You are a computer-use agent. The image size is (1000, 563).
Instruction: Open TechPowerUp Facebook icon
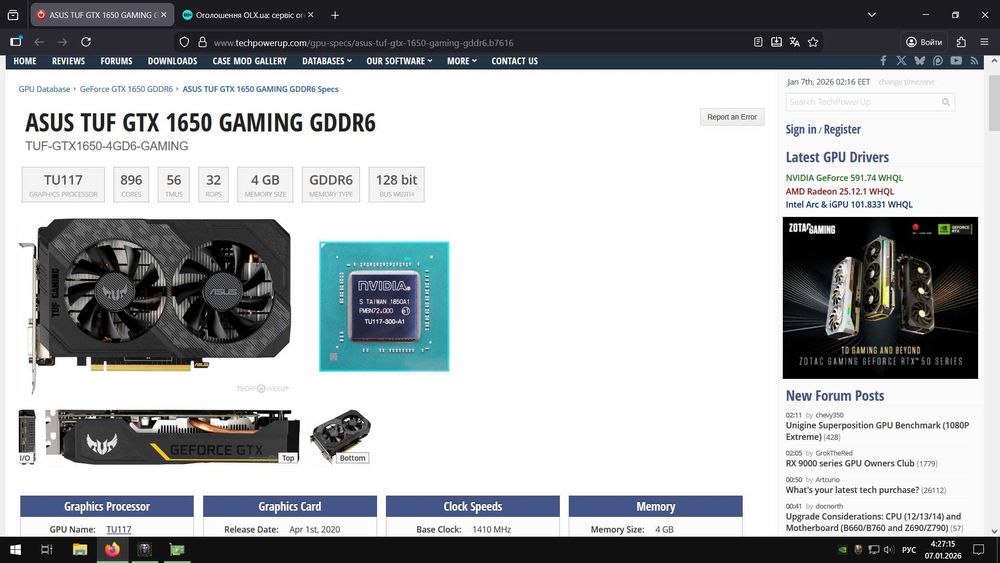(883, 61)
